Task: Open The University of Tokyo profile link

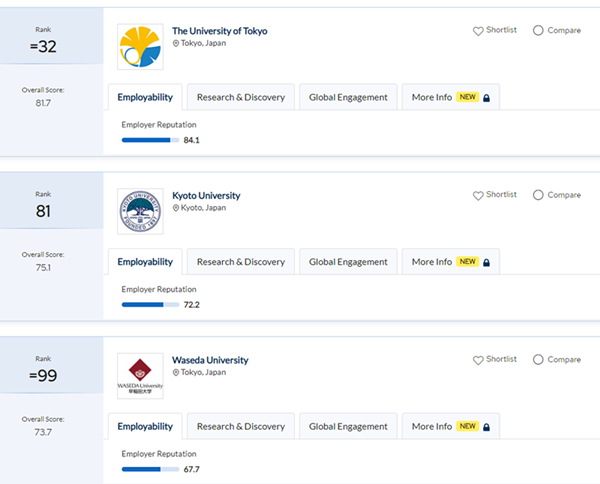Action: coord(220,31)
